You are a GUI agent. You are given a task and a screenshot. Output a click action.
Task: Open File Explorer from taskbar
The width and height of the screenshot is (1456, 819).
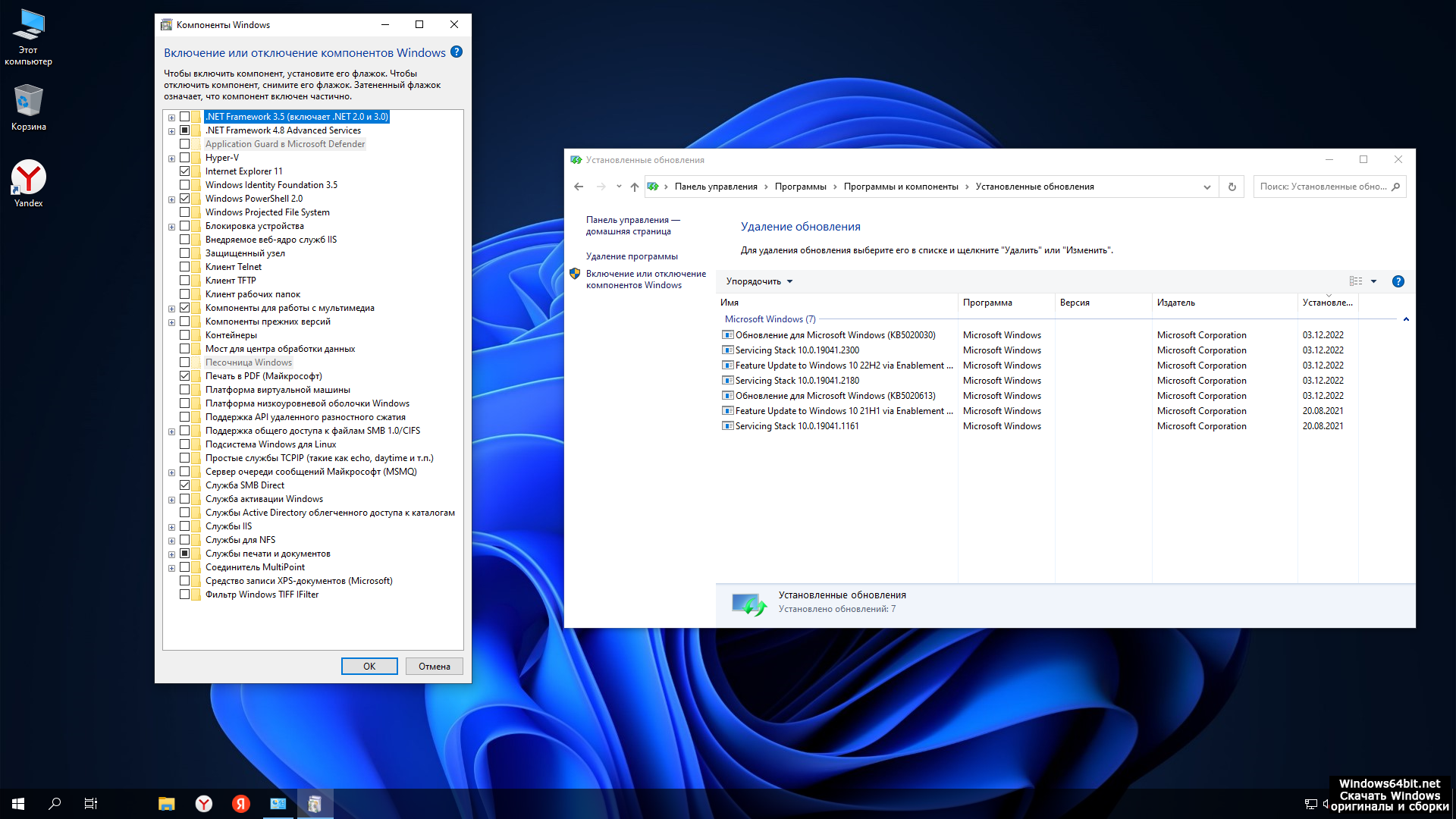pyautogui.click(x=166, y=804)
